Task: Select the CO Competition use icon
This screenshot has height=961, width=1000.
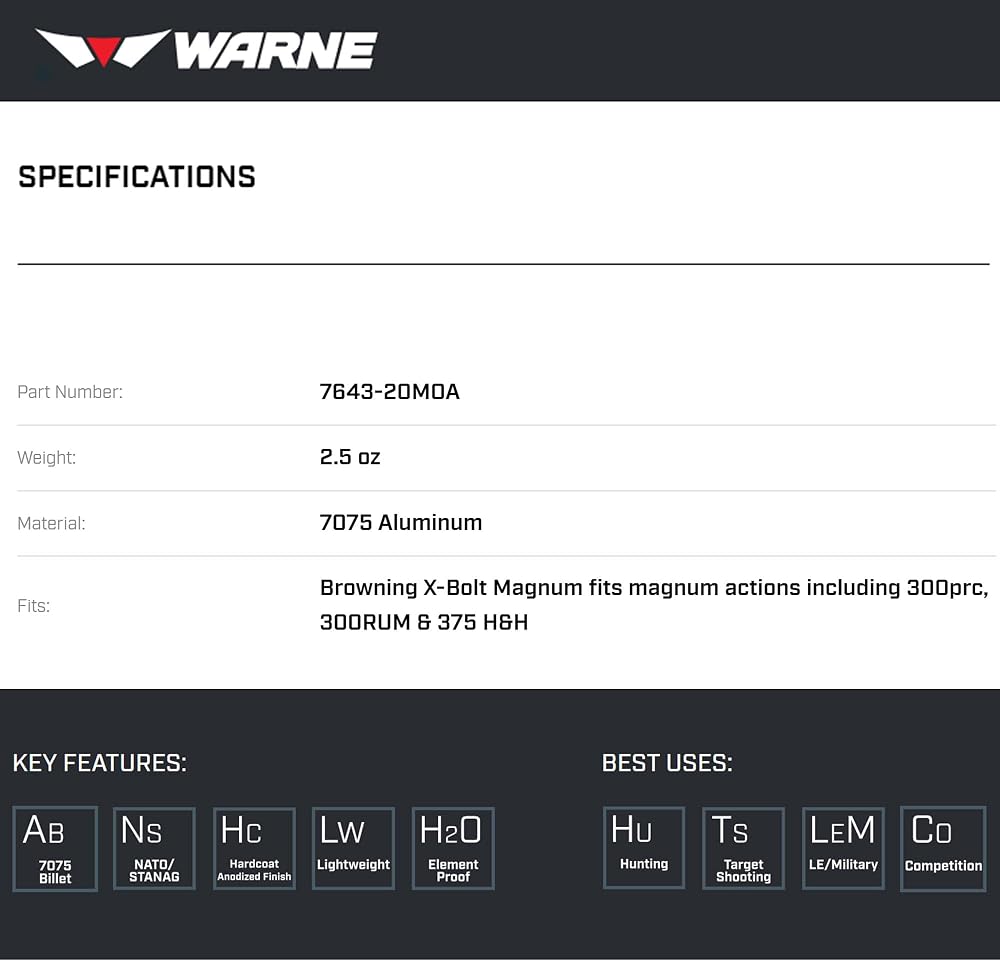Action: (943, 849)
